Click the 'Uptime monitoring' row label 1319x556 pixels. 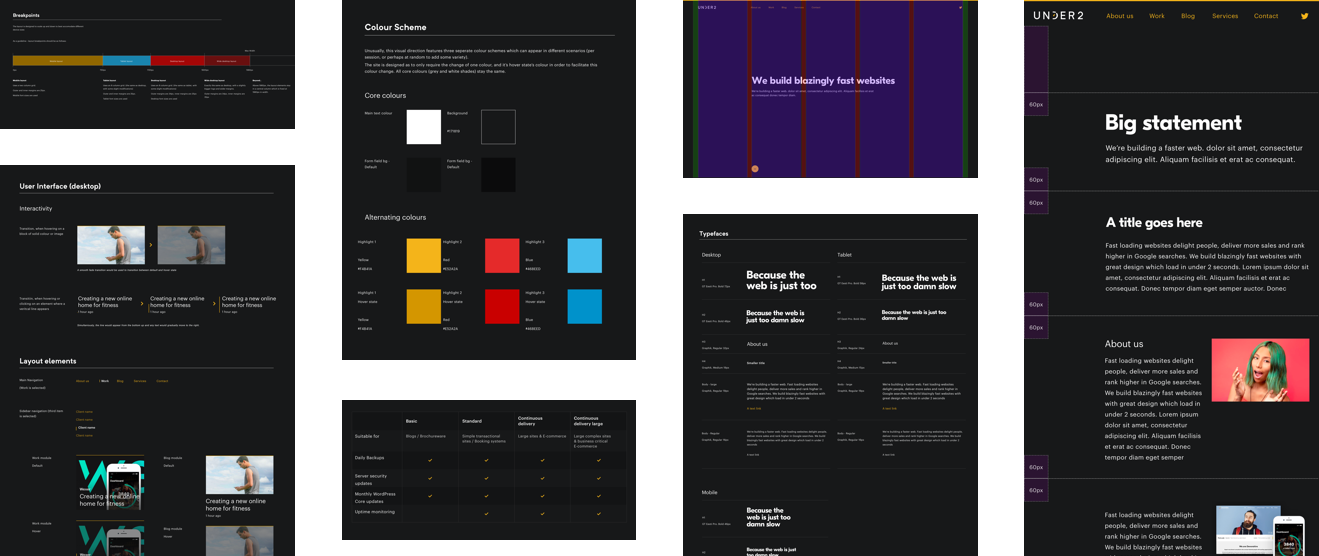click(374, 513)
